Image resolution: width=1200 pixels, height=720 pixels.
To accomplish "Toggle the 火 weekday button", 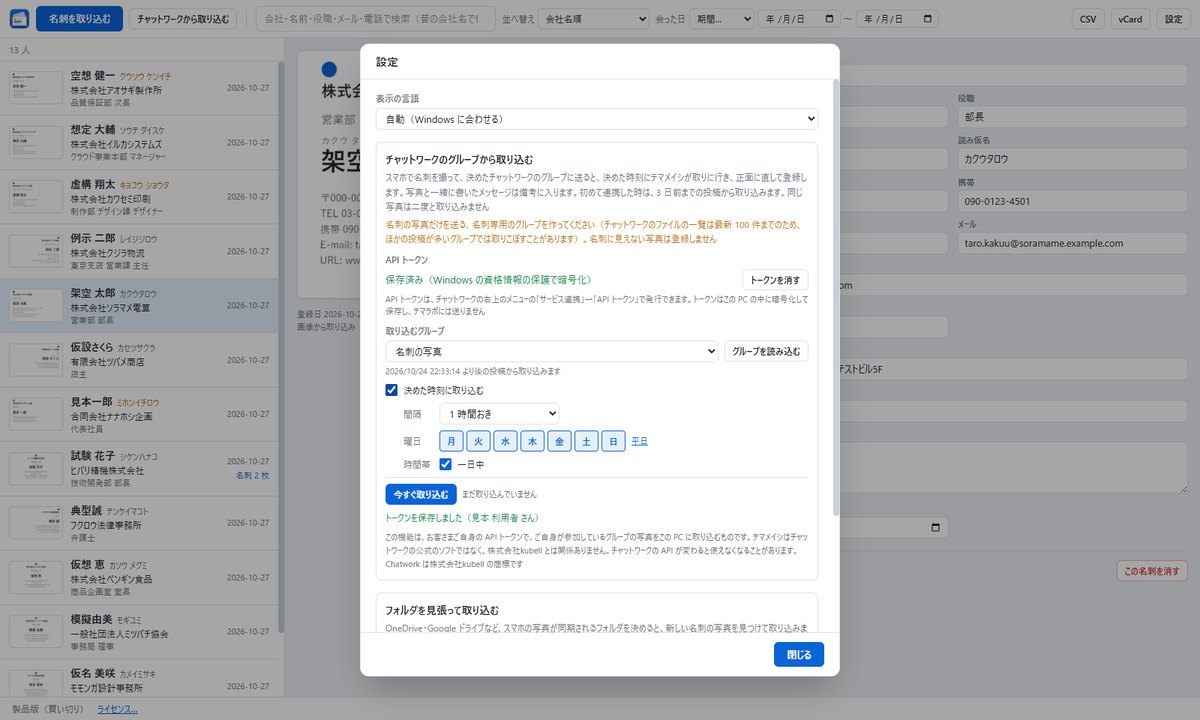I will point(478,440).
